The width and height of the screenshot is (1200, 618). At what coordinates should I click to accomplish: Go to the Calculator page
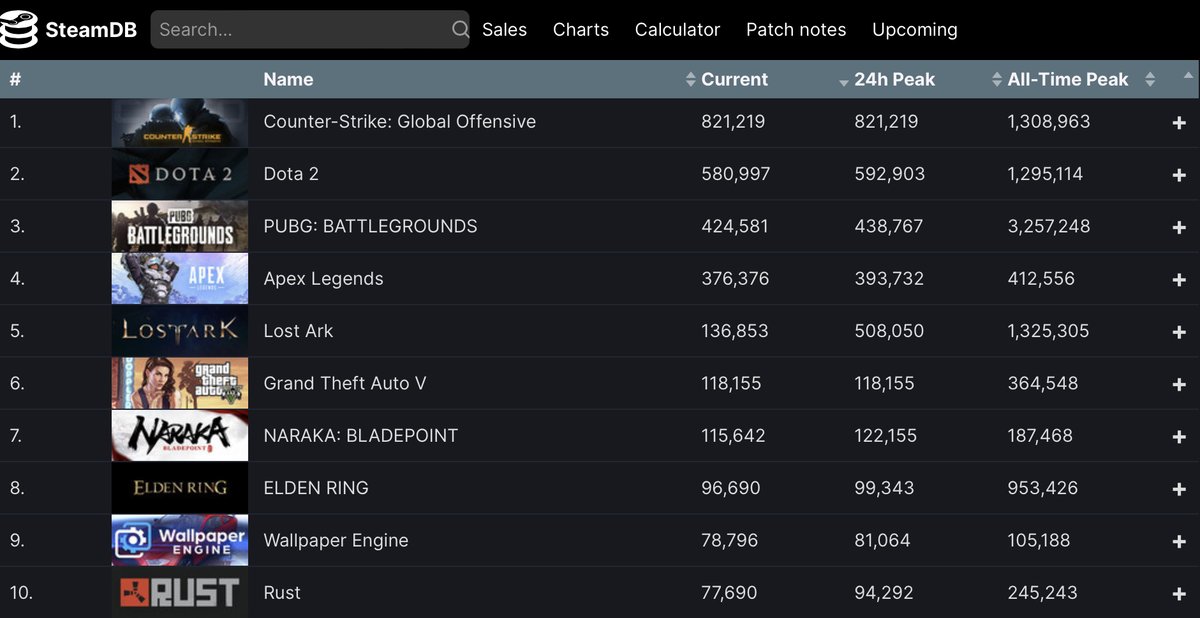point(677,30)
